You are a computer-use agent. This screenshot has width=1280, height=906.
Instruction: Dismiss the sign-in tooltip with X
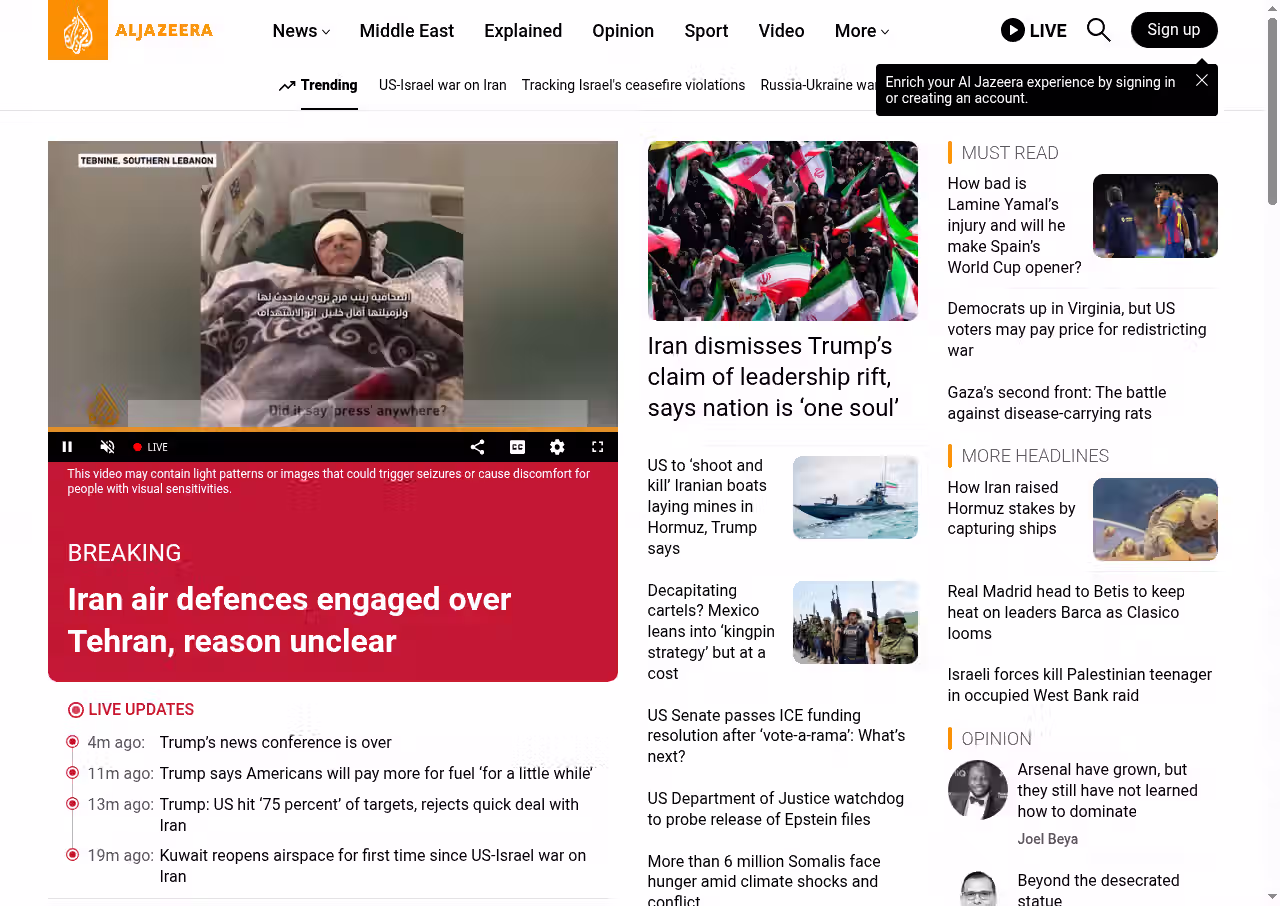click(1201, 80)
